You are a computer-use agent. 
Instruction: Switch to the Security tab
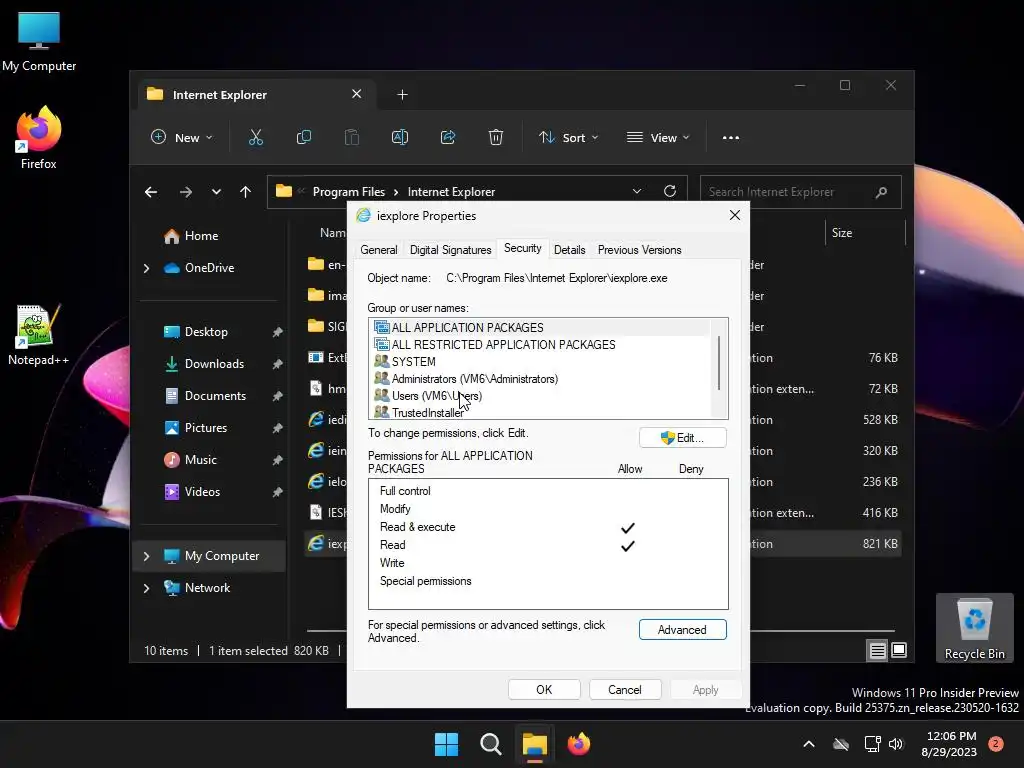click(522, 249)
